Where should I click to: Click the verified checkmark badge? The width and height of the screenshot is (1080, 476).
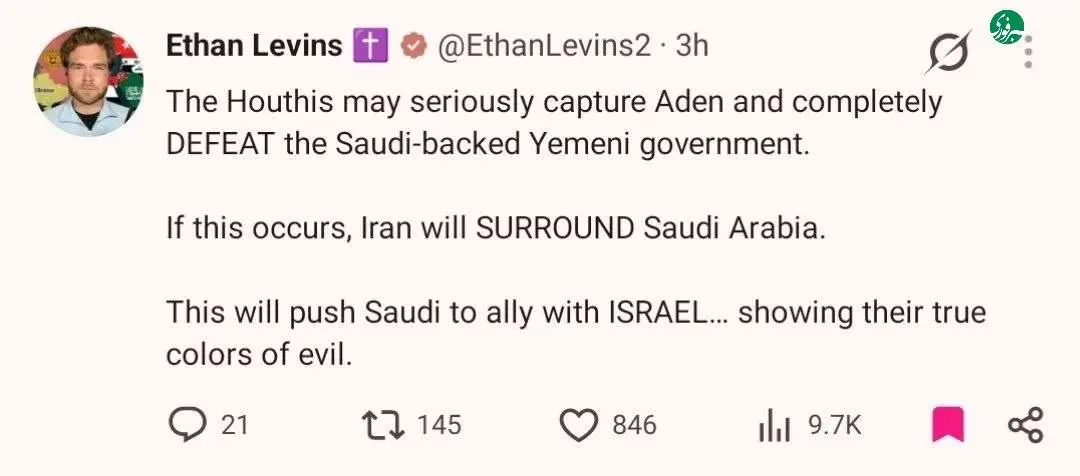[412, 47]
